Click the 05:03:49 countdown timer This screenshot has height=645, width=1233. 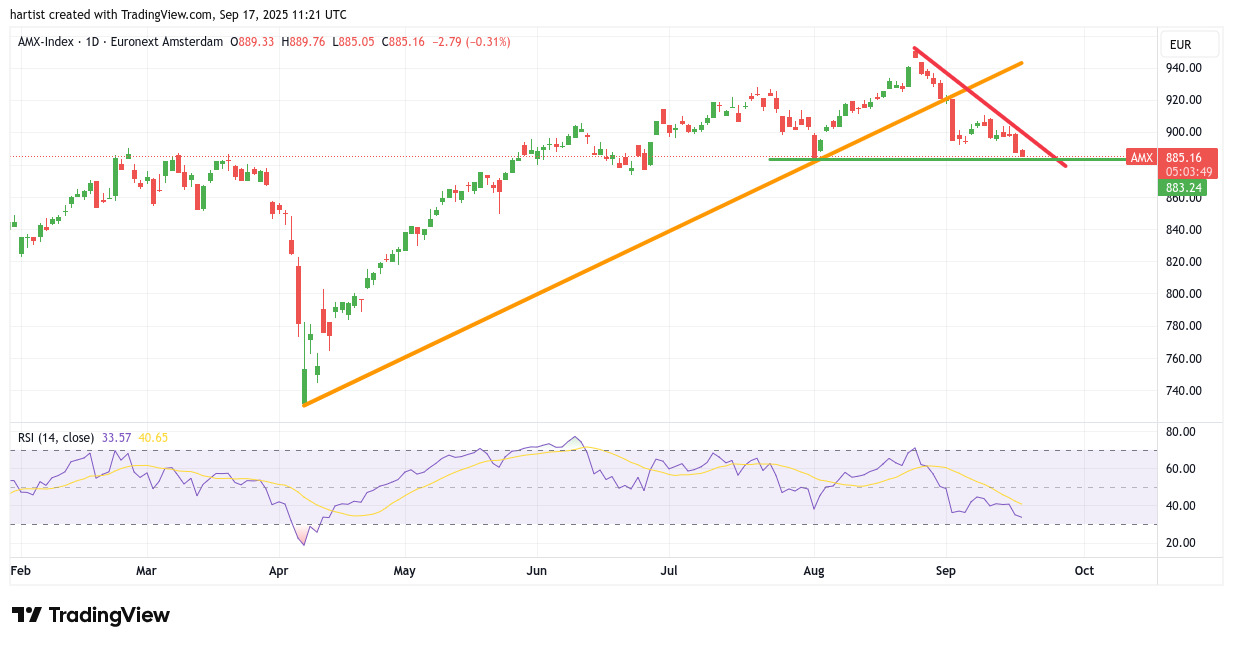click(x=1188, y=172)
